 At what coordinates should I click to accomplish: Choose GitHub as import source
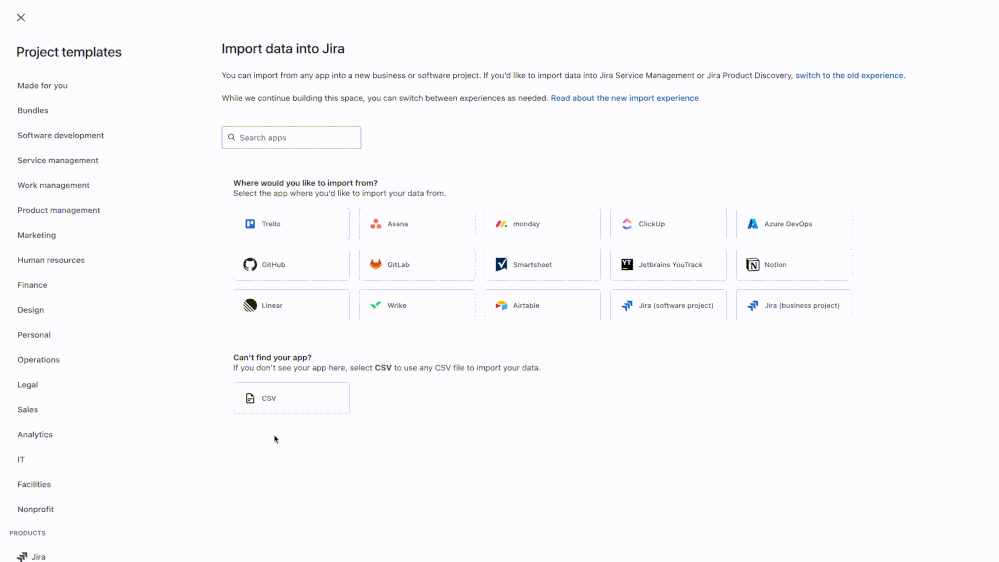click(x=291, y=264)
